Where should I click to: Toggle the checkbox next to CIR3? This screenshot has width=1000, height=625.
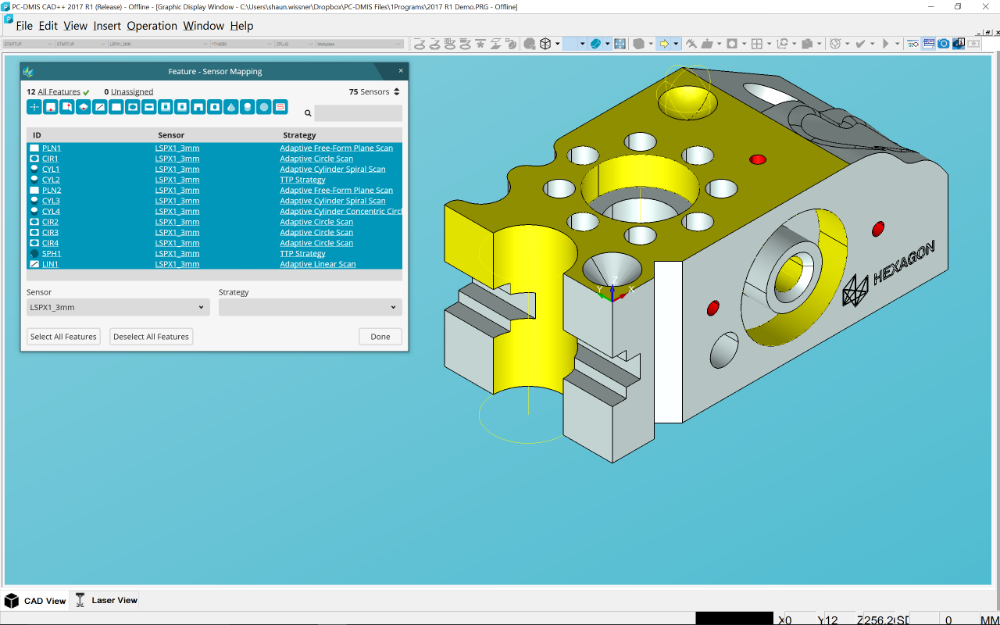tap(33, 231)
